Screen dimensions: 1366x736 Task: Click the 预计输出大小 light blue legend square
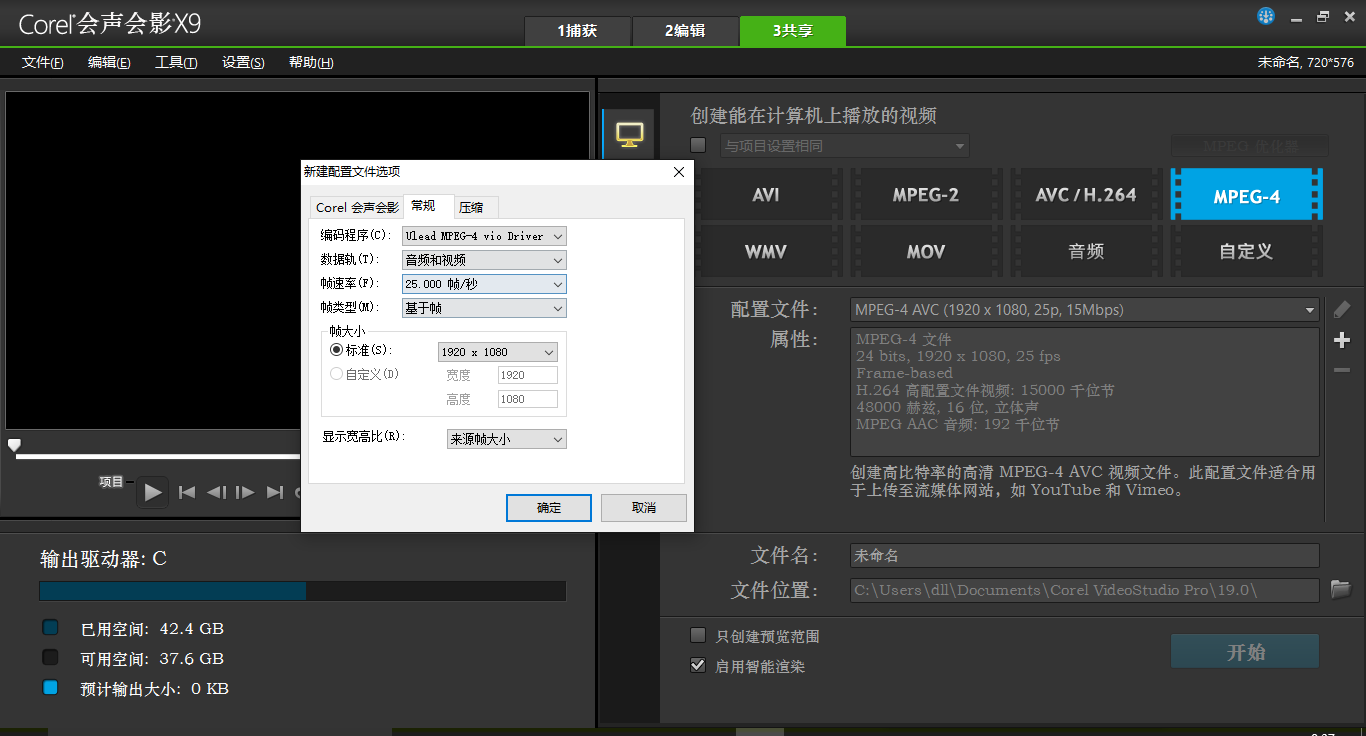(50, 688)
